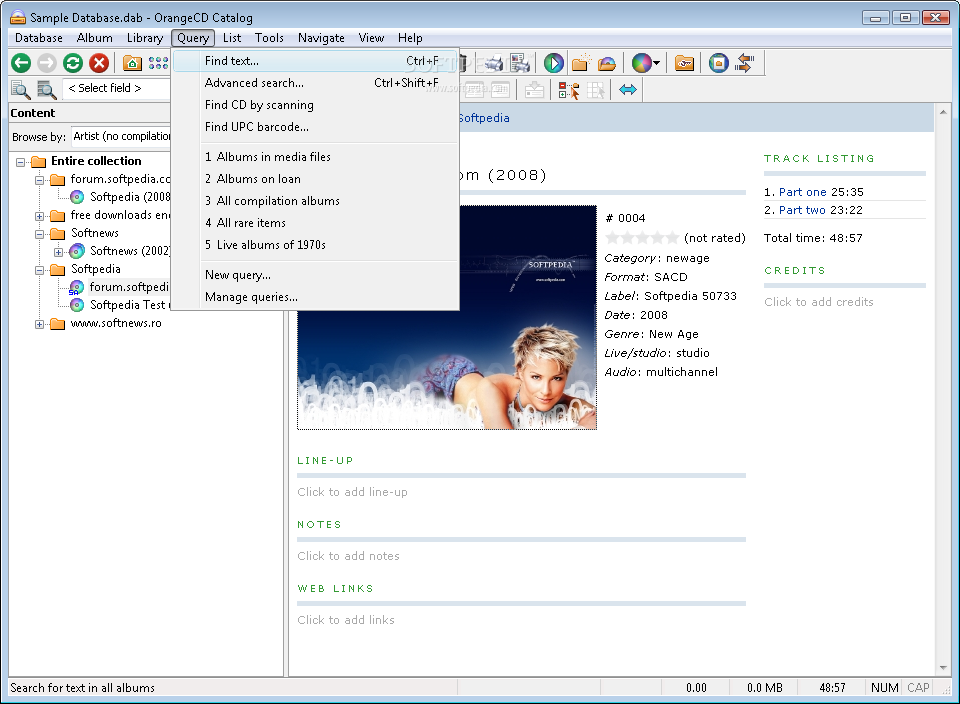This screenshot has height=704, width=960.
Task: Run All compilation albums query
Action: [x=315, y=201]
